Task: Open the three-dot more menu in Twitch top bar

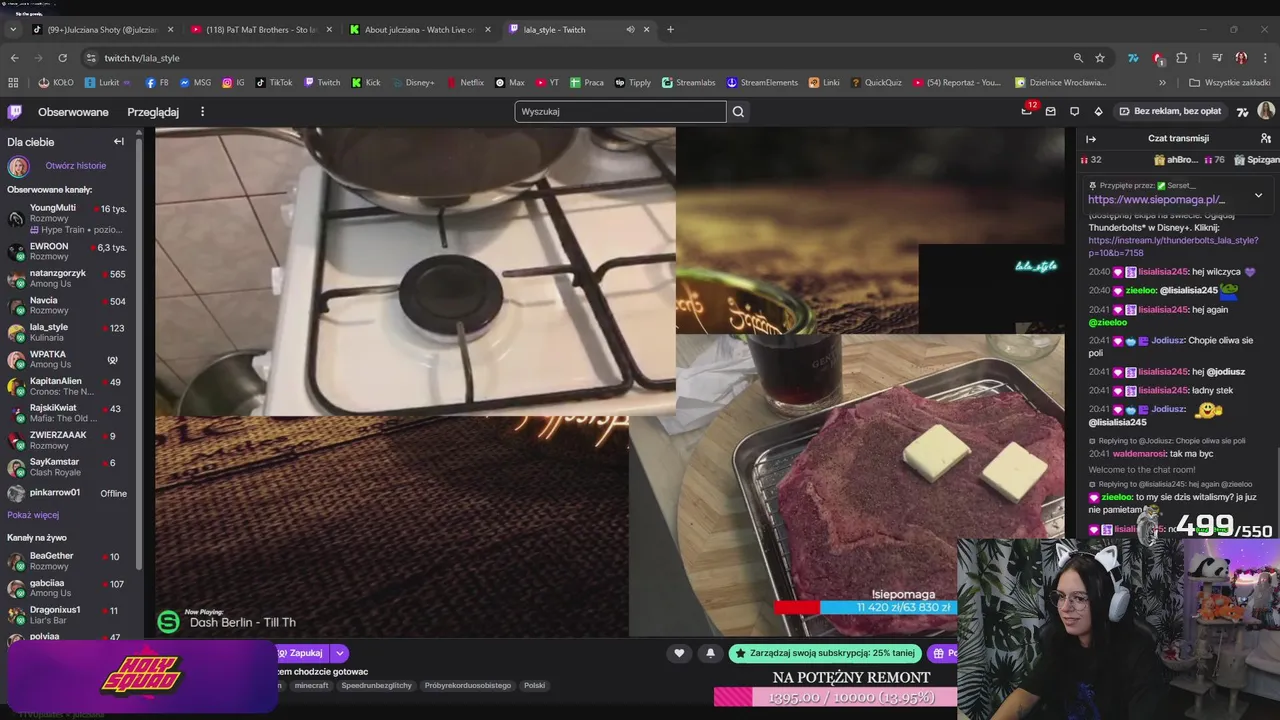Action: [202, 112]
